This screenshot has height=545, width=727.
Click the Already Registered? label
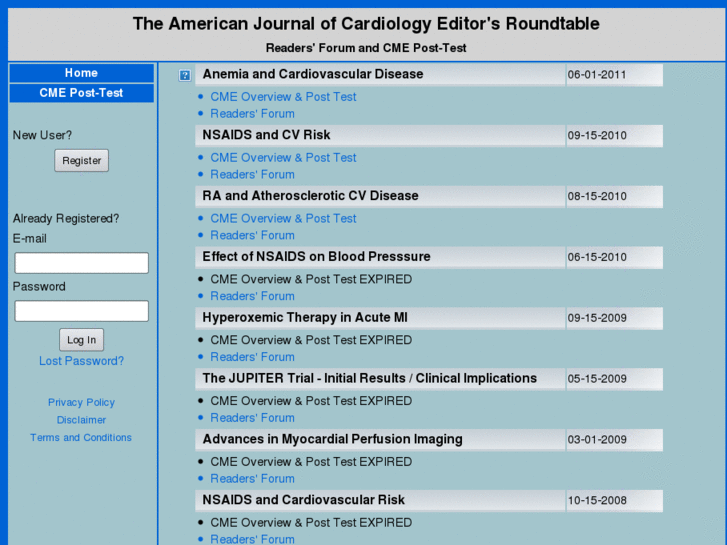click(66, 218)
